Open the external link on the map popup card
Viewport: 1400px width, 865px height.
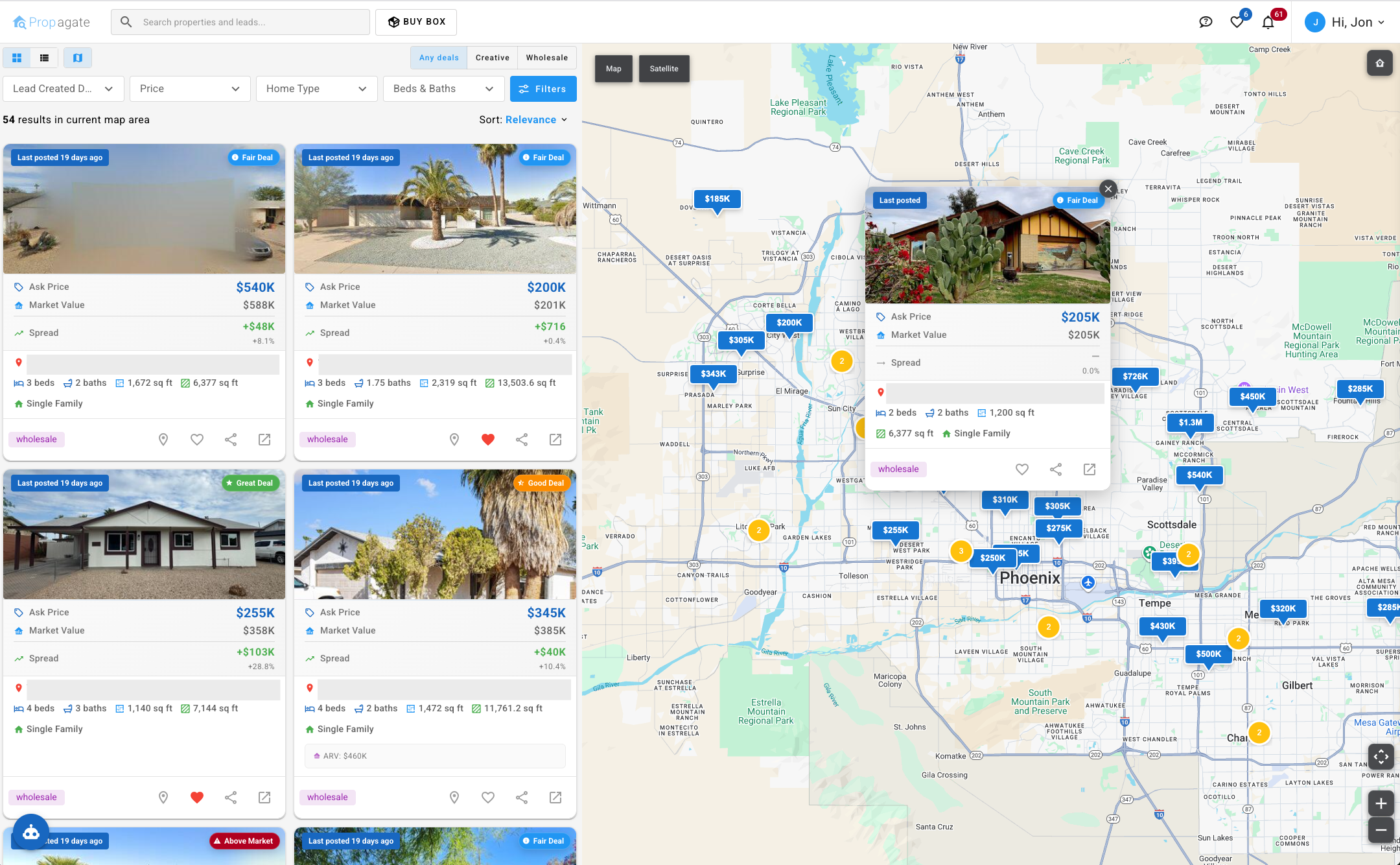tap(1090, 469)
